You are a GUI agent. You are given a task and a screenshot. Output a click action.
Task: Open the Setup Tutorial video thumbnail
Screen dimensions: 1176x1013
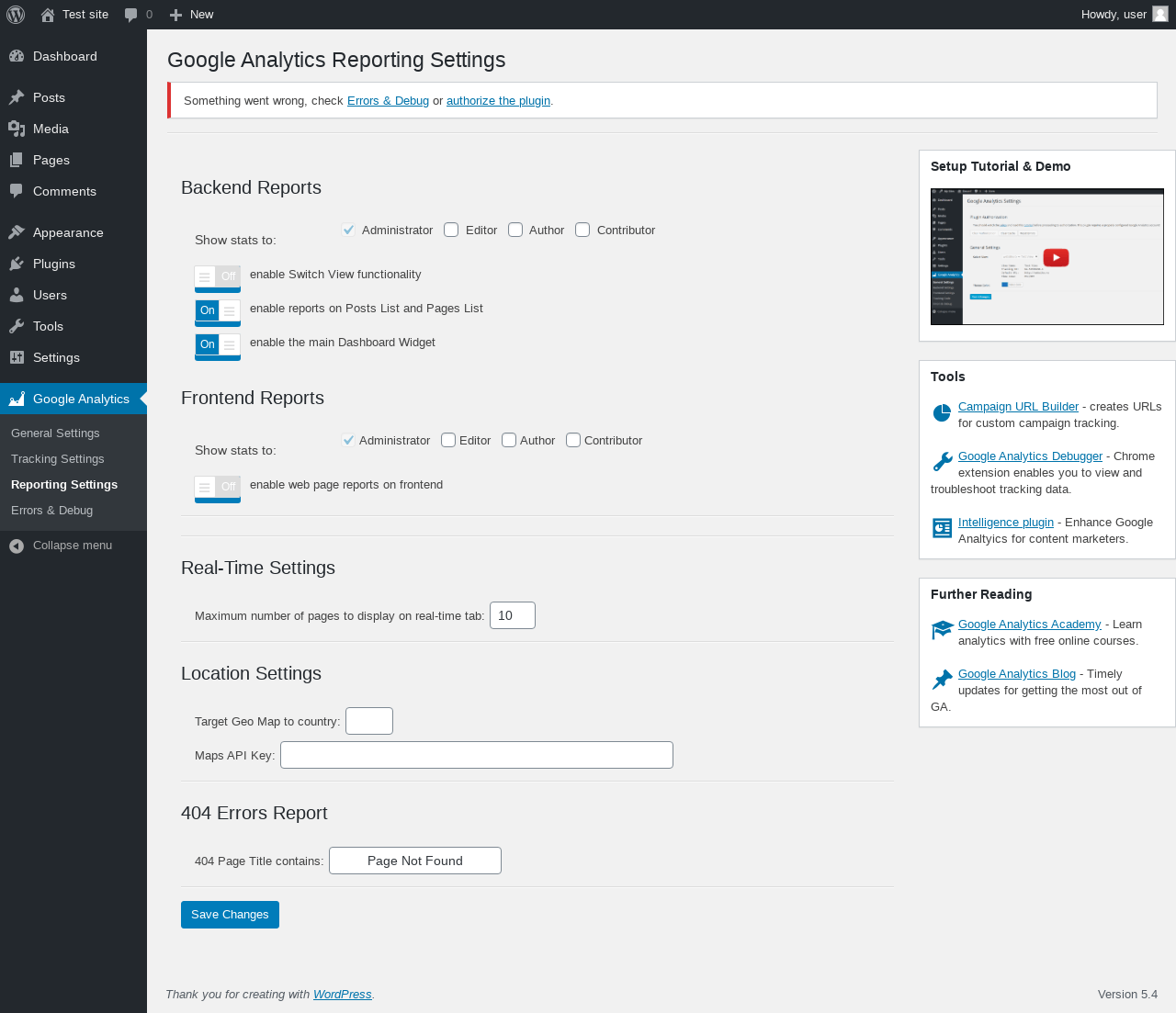coord(1047,257)
